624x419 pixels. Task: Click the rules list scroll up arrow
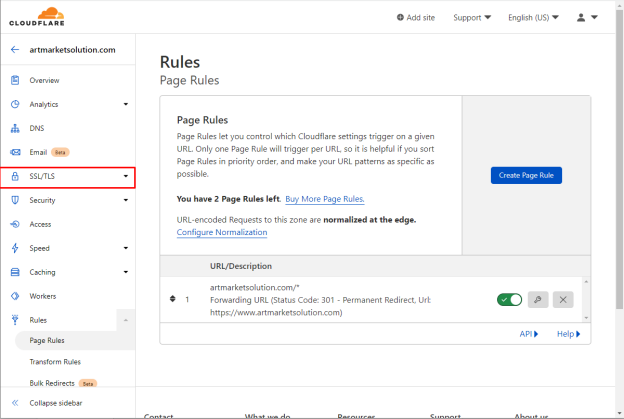(586, 282)
